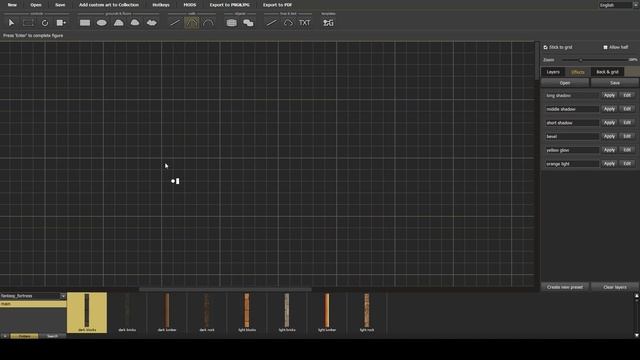The width and height of the screenshot is (640, 360).
Task: Select the arrow pointer tool
Action: coord(11,23)
